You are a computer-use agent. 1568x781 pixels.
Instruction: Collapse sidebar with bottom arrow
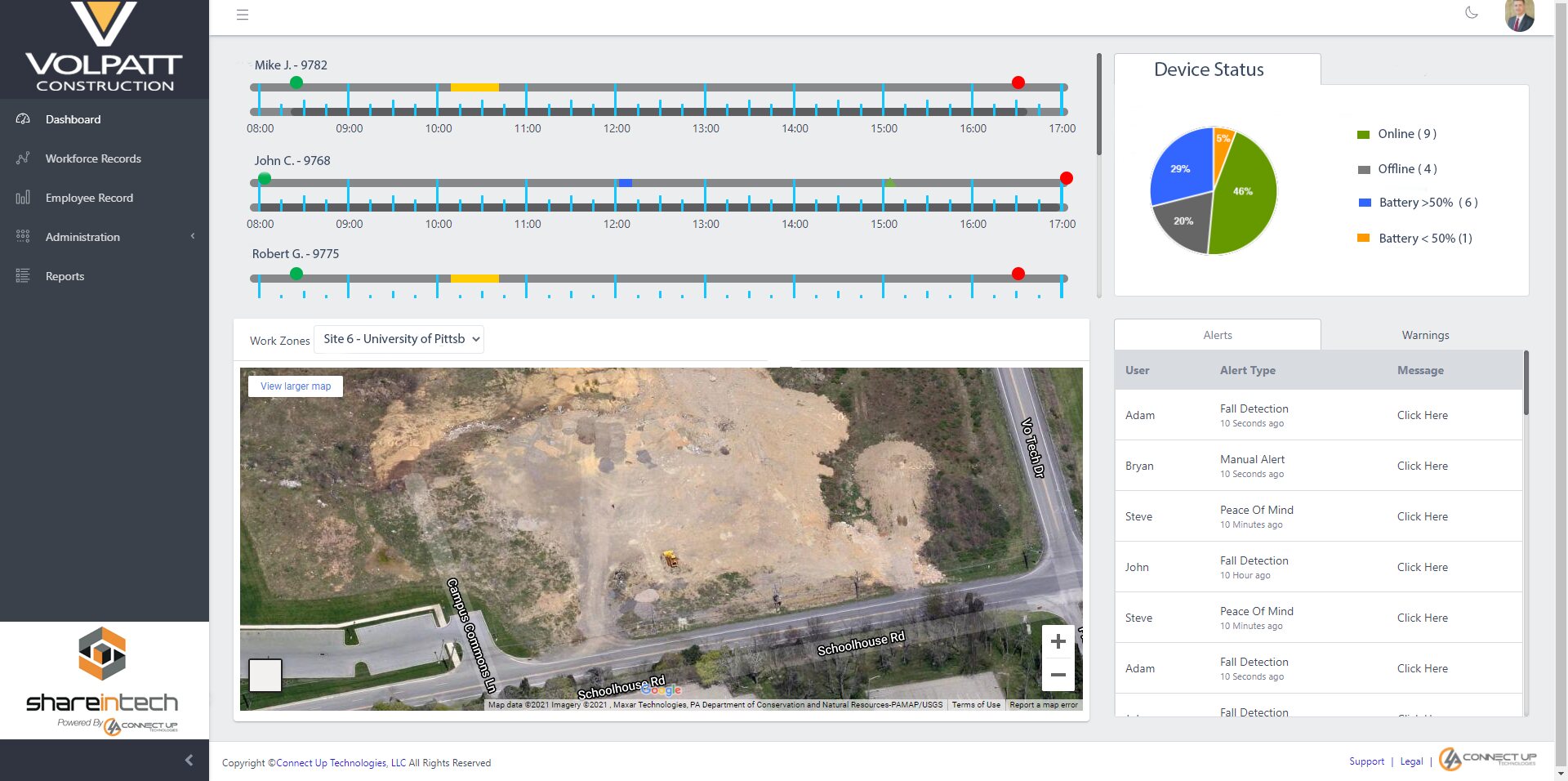coord(189,760)
